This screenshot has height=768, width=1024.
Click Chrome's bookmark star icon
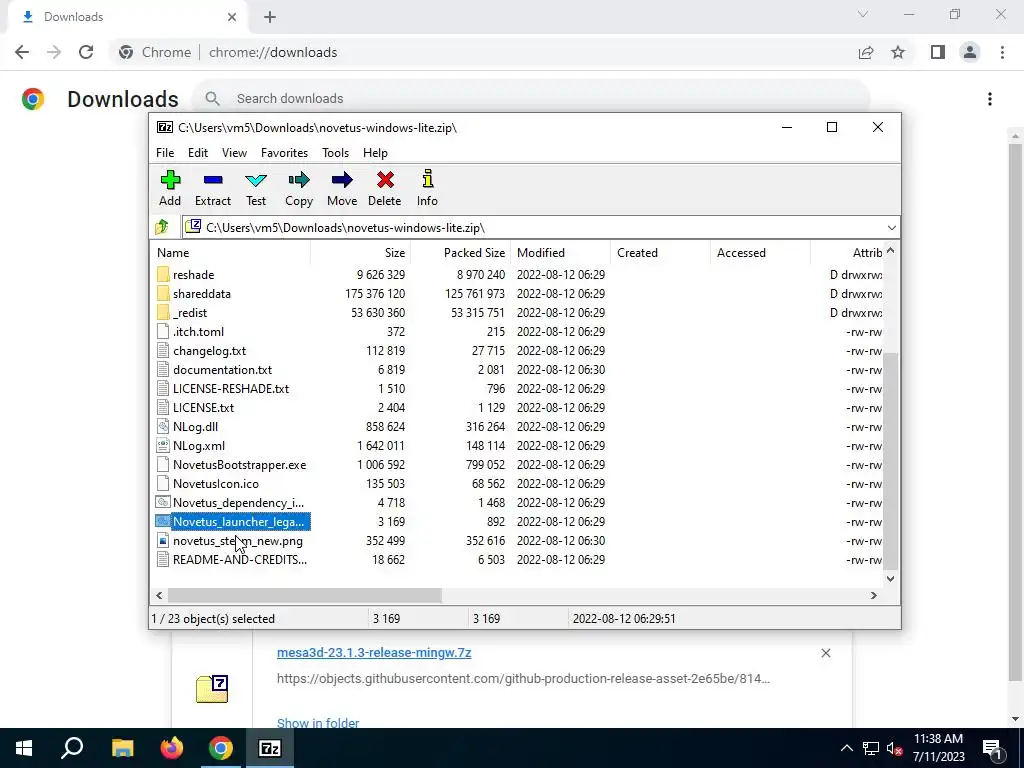pyautogui.click(x=898, y=52)
